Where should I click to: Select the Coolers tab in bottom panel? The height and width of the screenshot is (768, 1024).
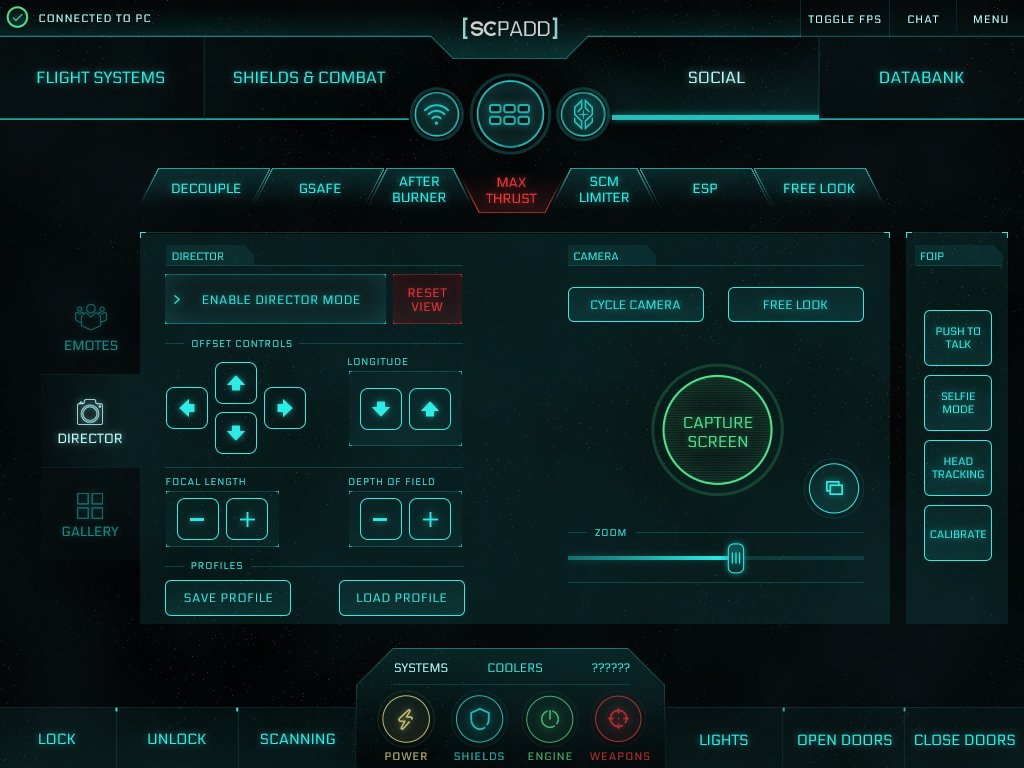click(x=515, y=667)
